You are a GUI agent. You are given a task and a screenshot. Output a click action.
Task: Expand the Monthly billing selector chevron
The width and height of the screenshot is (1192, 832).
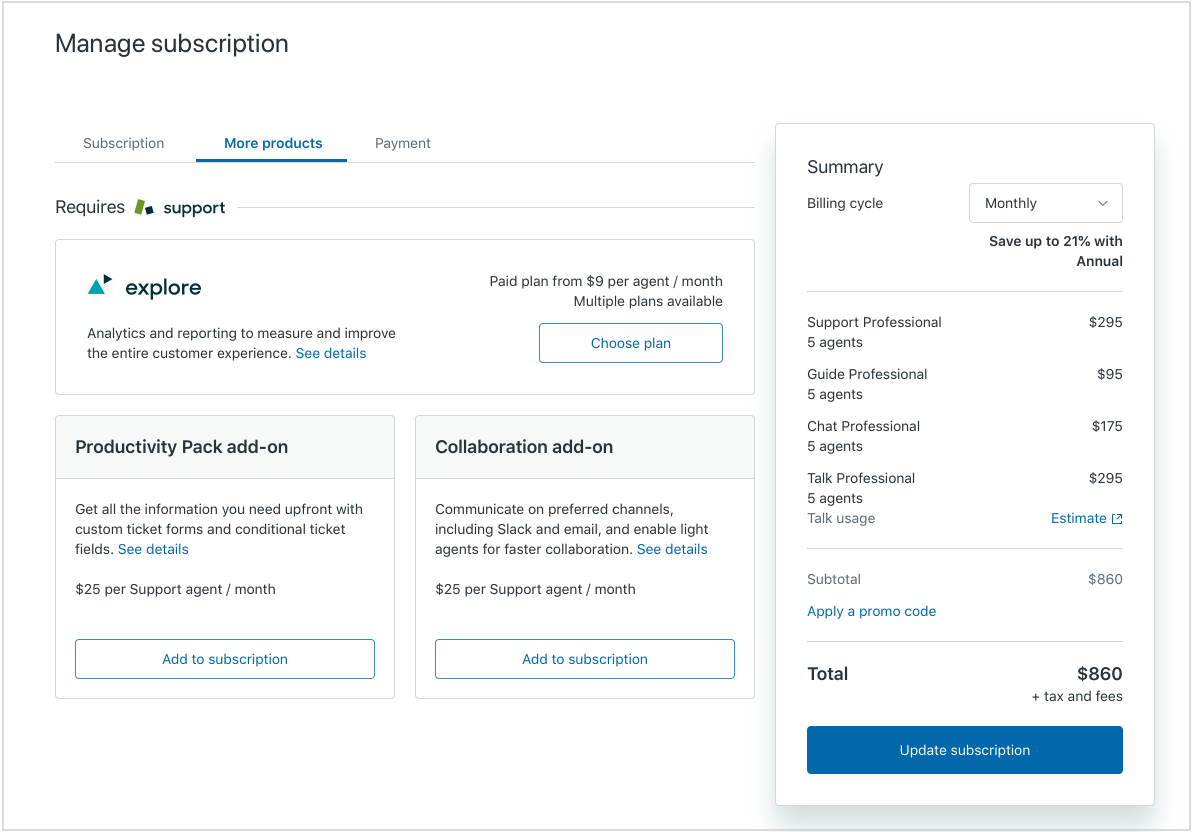1105,203
